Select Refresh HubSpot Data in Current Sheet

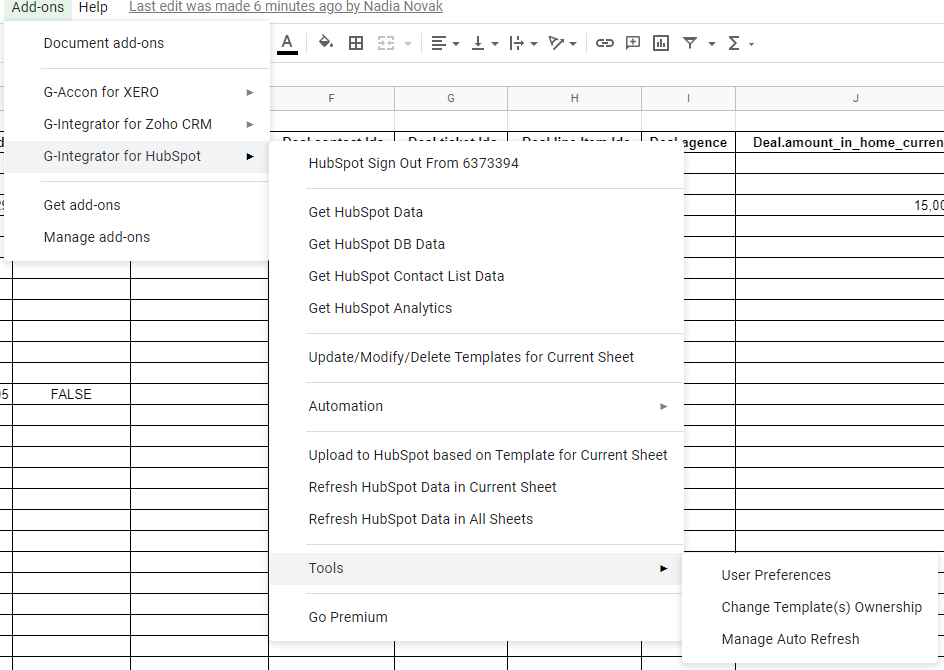click(x=476, y=487)
